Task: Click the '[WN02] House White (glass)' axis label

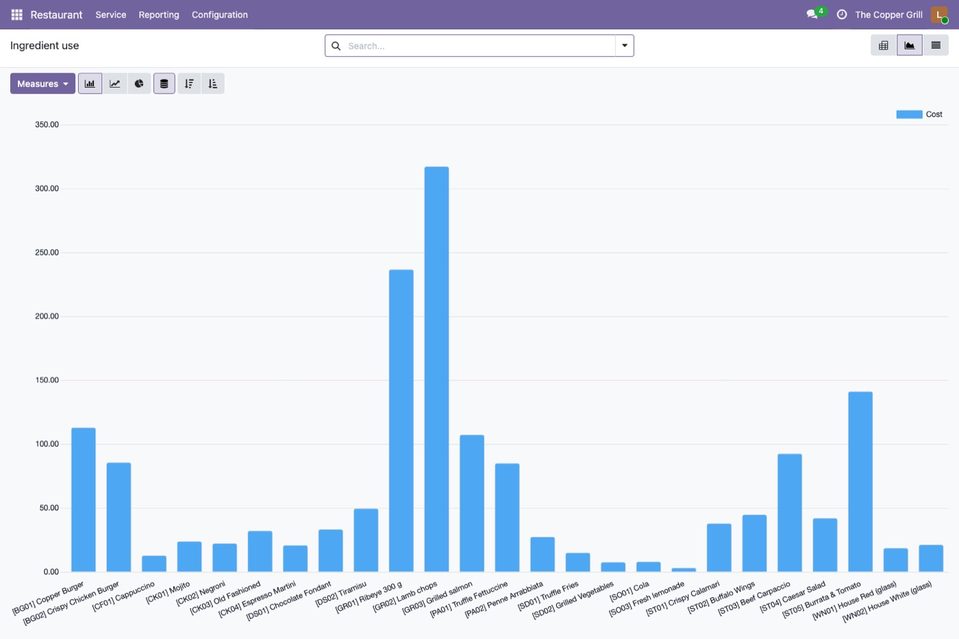Action: click(x=887, y=602)
